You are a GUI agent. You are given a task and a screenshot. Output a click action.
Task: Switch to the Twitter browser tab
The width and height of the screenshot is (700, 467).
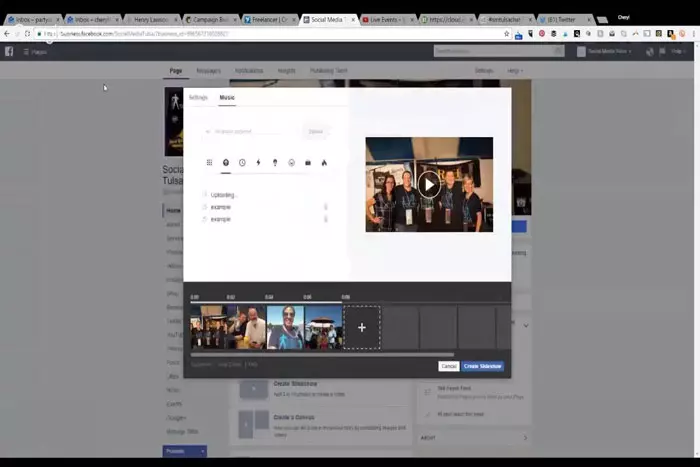[x=564, y=20]
